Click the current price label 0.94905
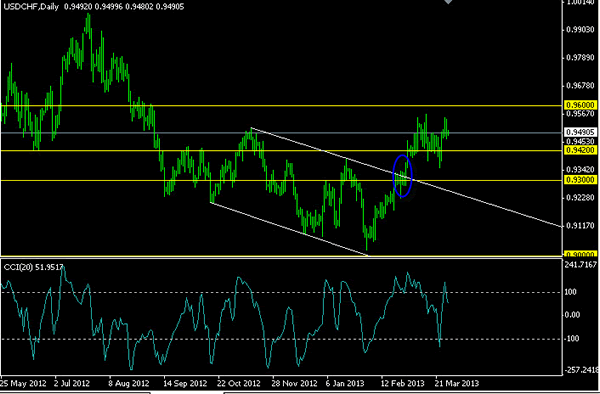600x394 pixels. 580,132
